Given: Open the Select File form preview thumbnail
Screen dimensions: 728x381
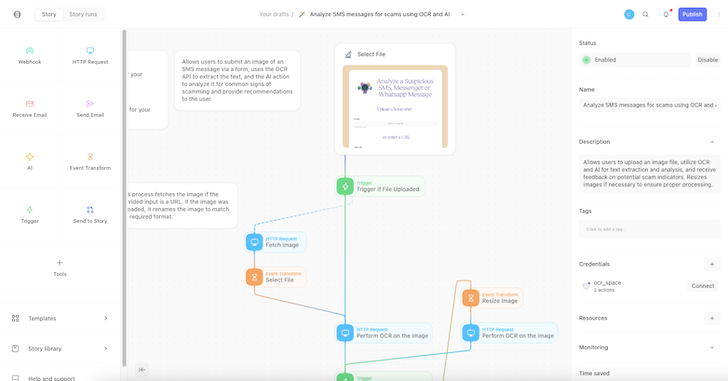Looking at the screenshot, I should click(395, 107).
